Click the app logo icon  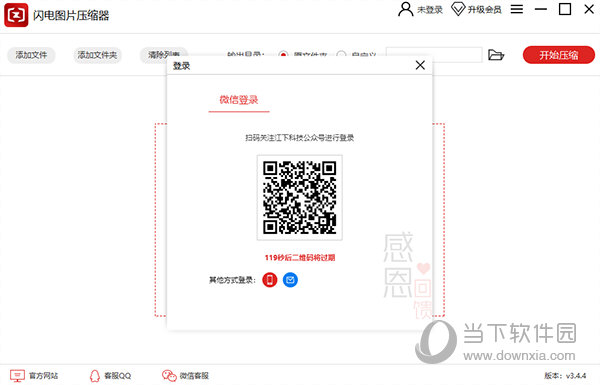(x=16, y=15)
